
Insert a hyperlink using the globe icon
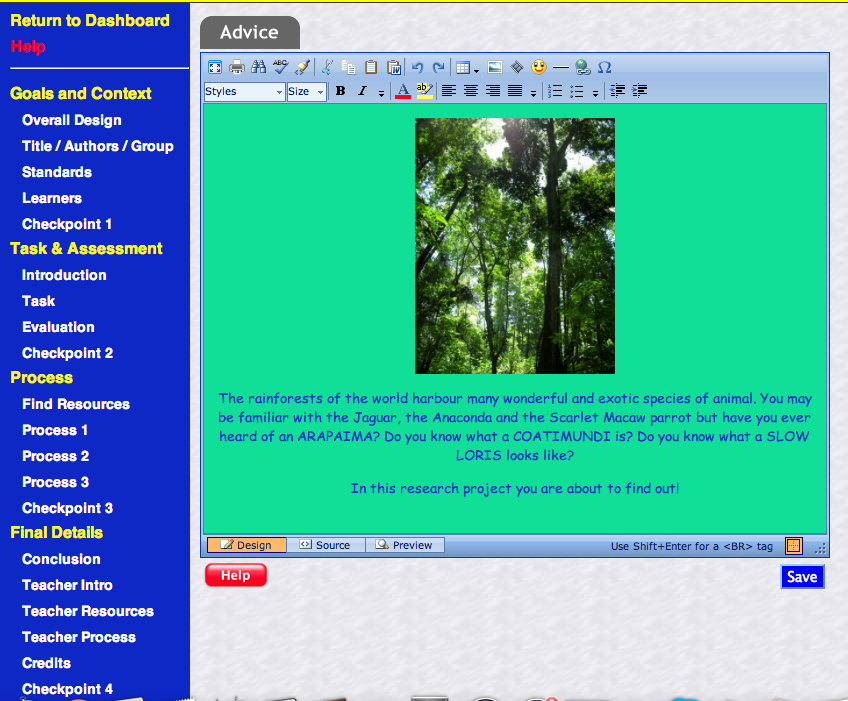pyautogui.click(x=583, y=67)
